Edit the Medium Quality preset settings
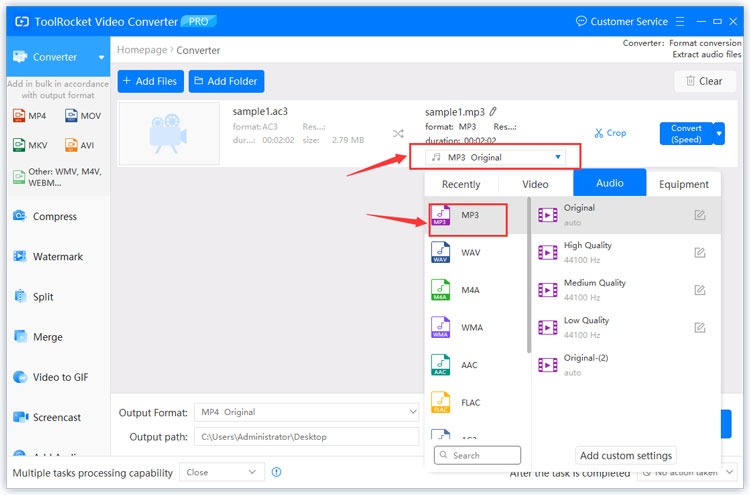 [700, 290]
